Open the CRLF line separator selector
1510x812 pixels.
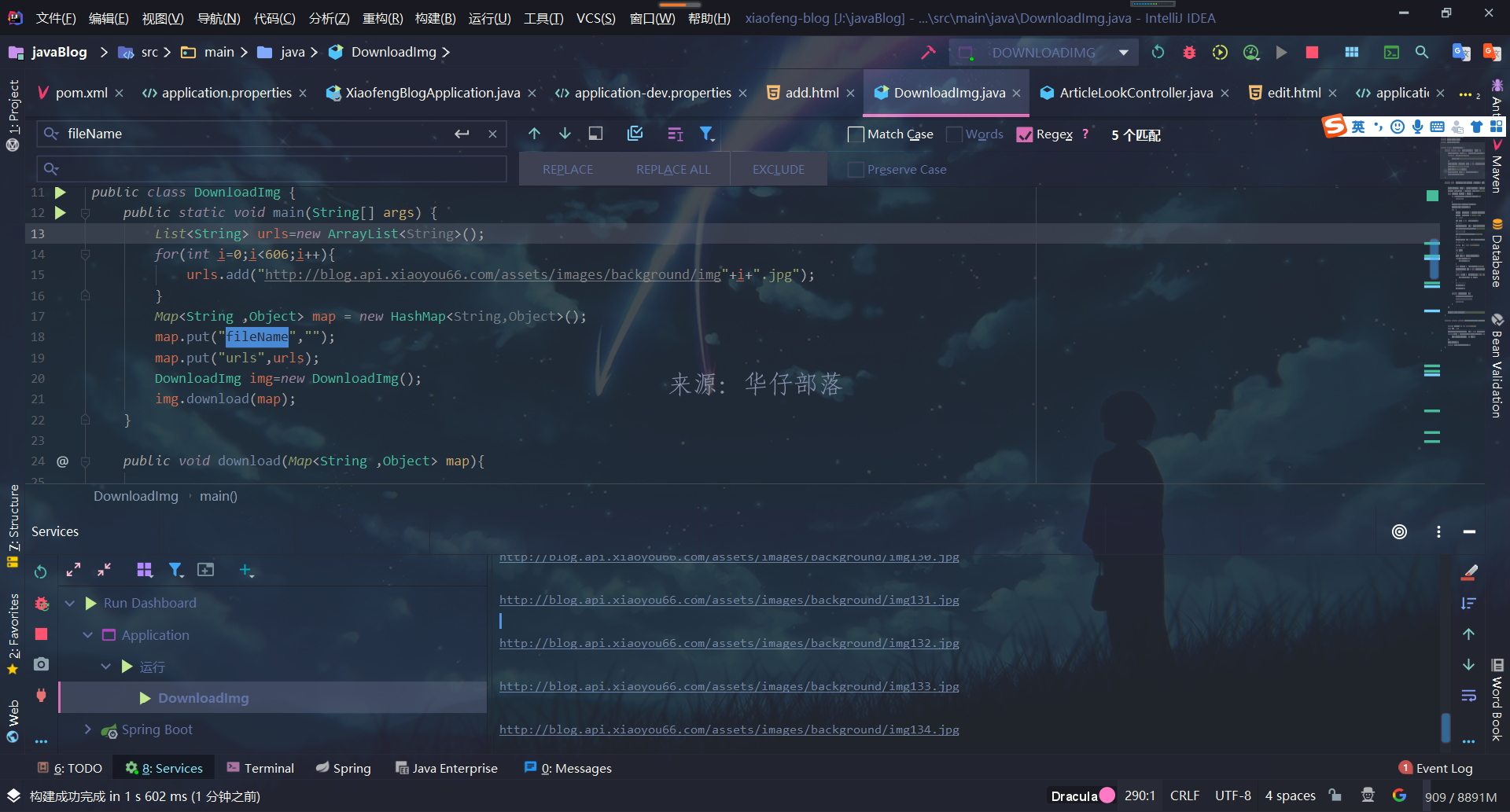pos(1184,795)
